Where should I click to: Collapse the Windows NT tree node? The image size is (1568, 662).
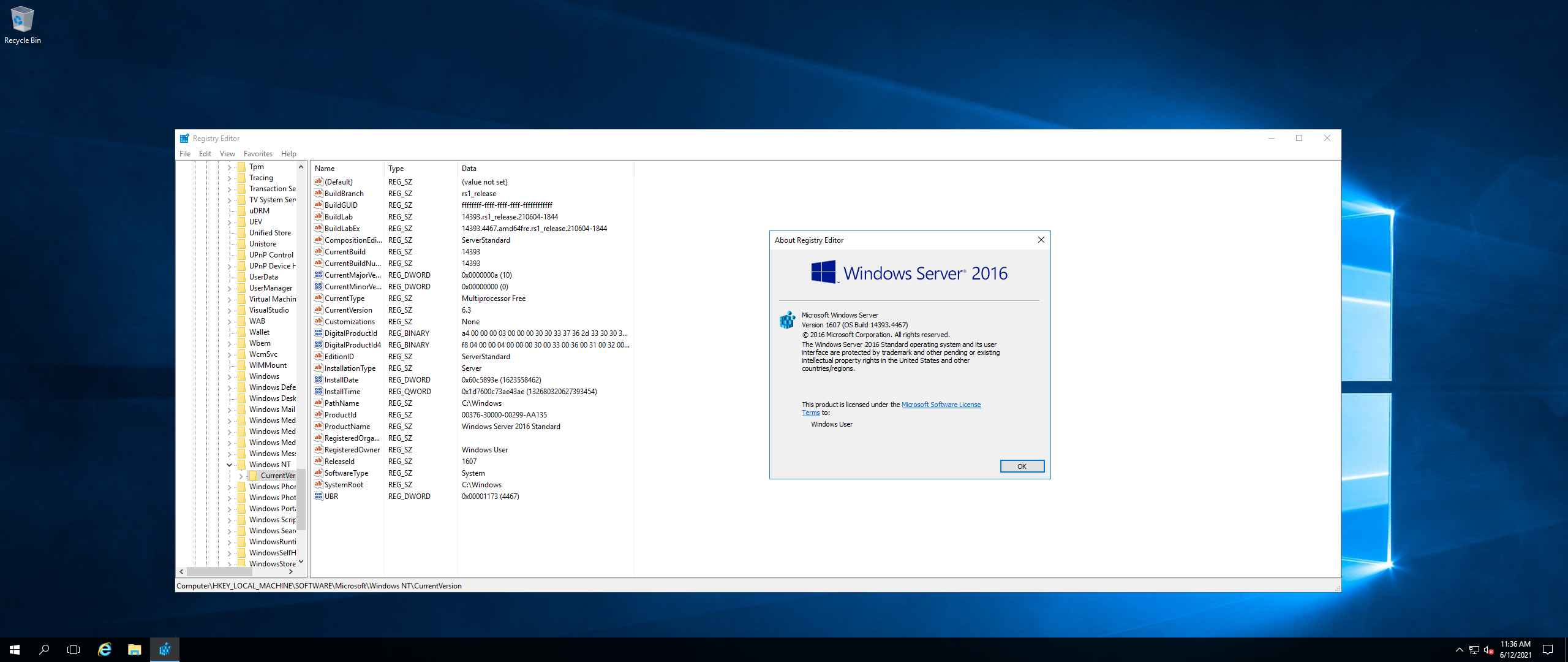coord(230,465)
